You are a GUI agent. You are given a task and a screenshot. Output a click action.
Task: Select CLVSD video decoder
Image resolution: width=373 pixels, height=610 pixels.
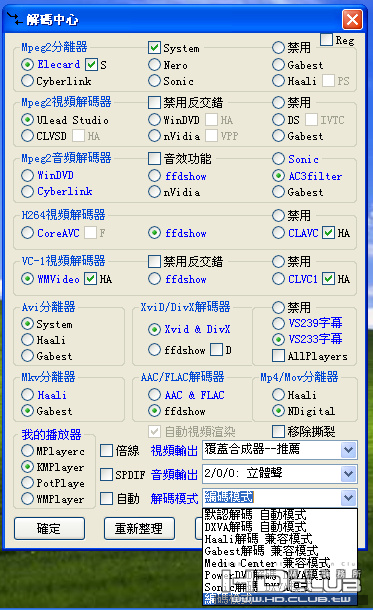(x=27, y=136)
